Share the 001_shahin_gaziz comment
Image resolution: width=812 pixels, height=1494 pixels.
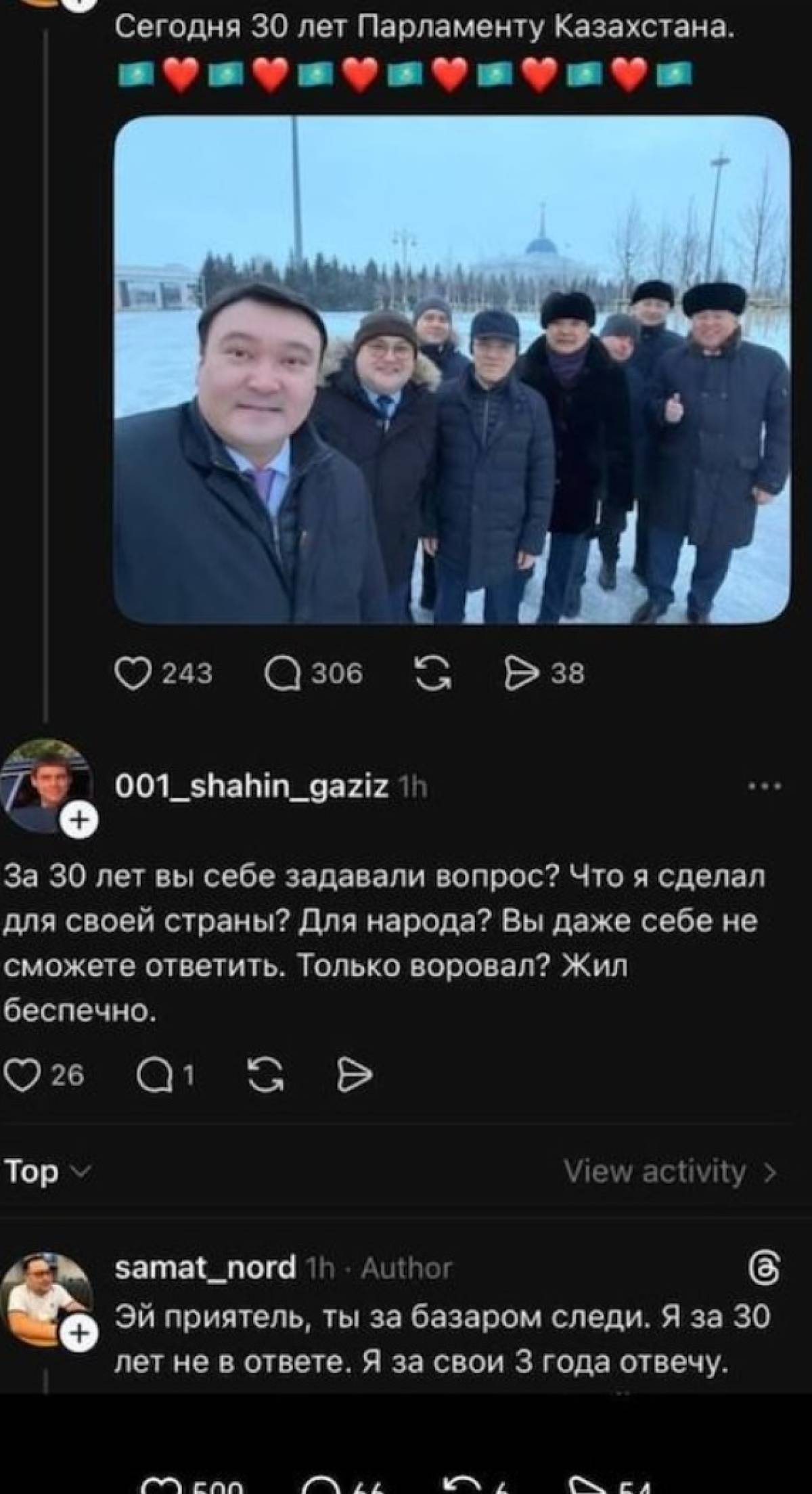pyautogui.click(x=355, y=1074)
